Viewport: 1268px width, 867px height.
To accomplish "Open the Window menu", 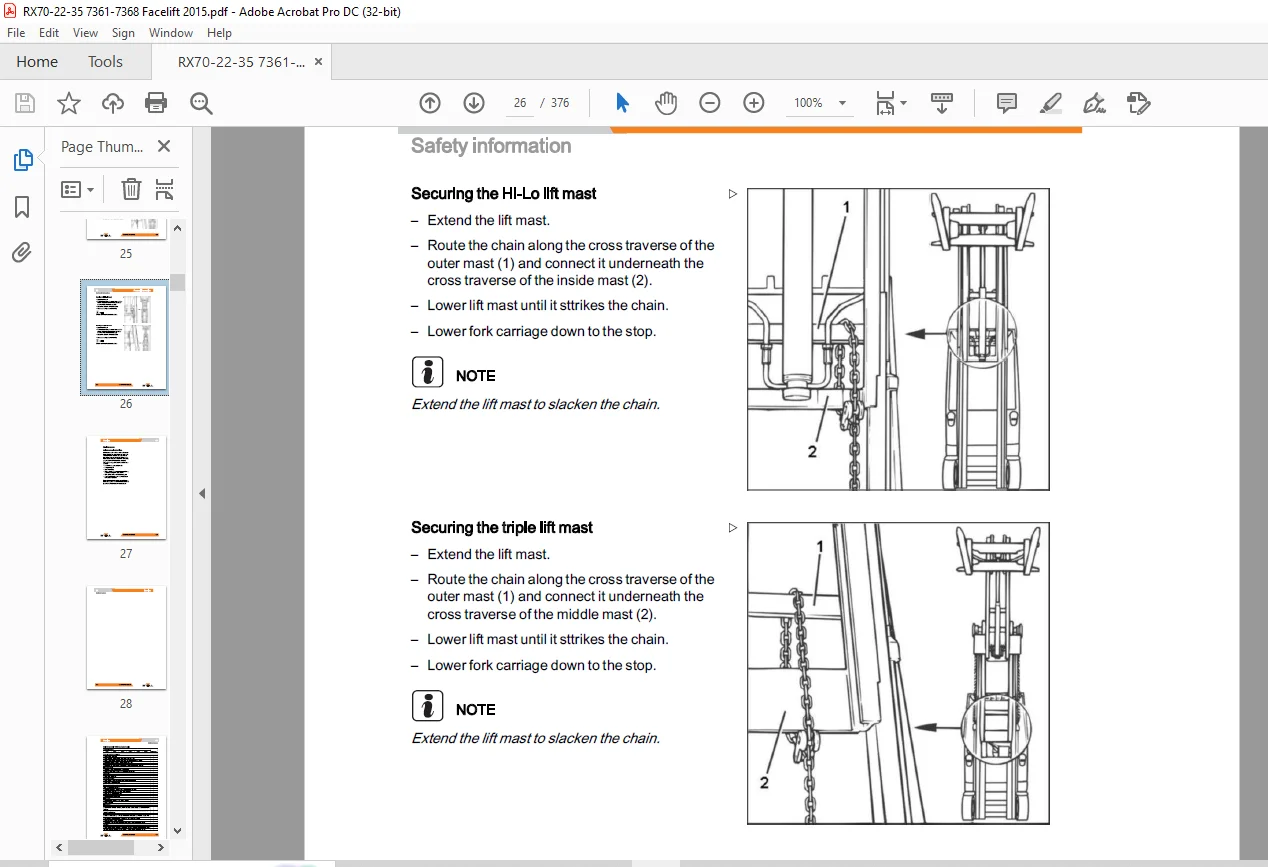I will [x=171, y=33].
